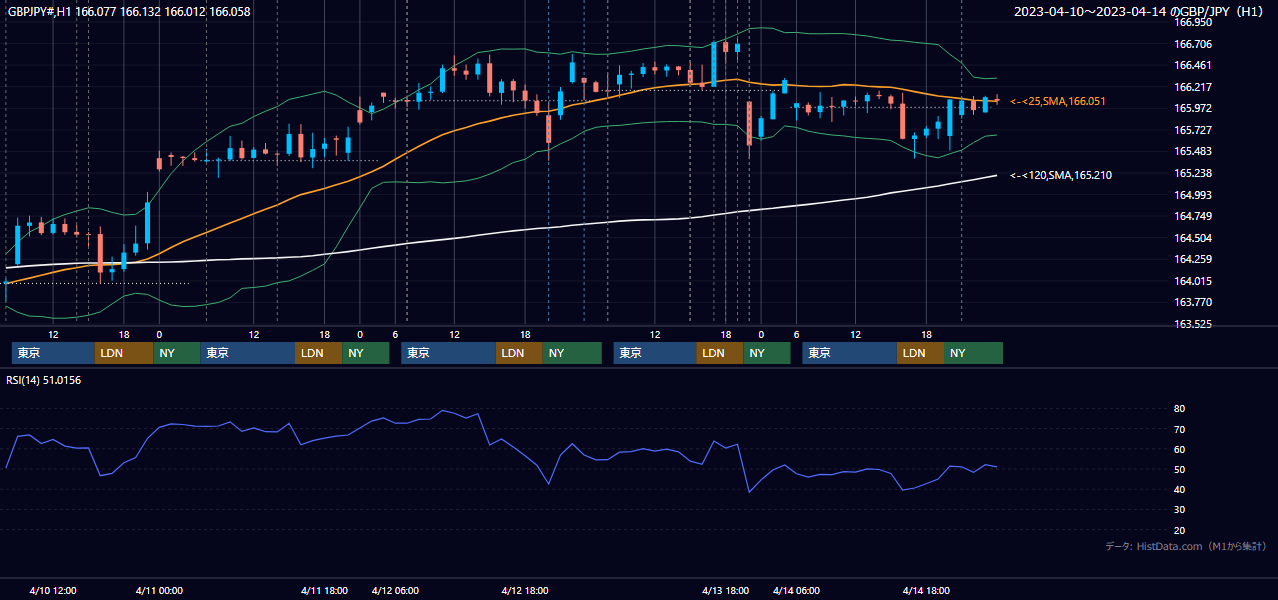Click the 25 SMA 166.051 label
Viewport: 1278px width, 600px height.
[1058, 102]
